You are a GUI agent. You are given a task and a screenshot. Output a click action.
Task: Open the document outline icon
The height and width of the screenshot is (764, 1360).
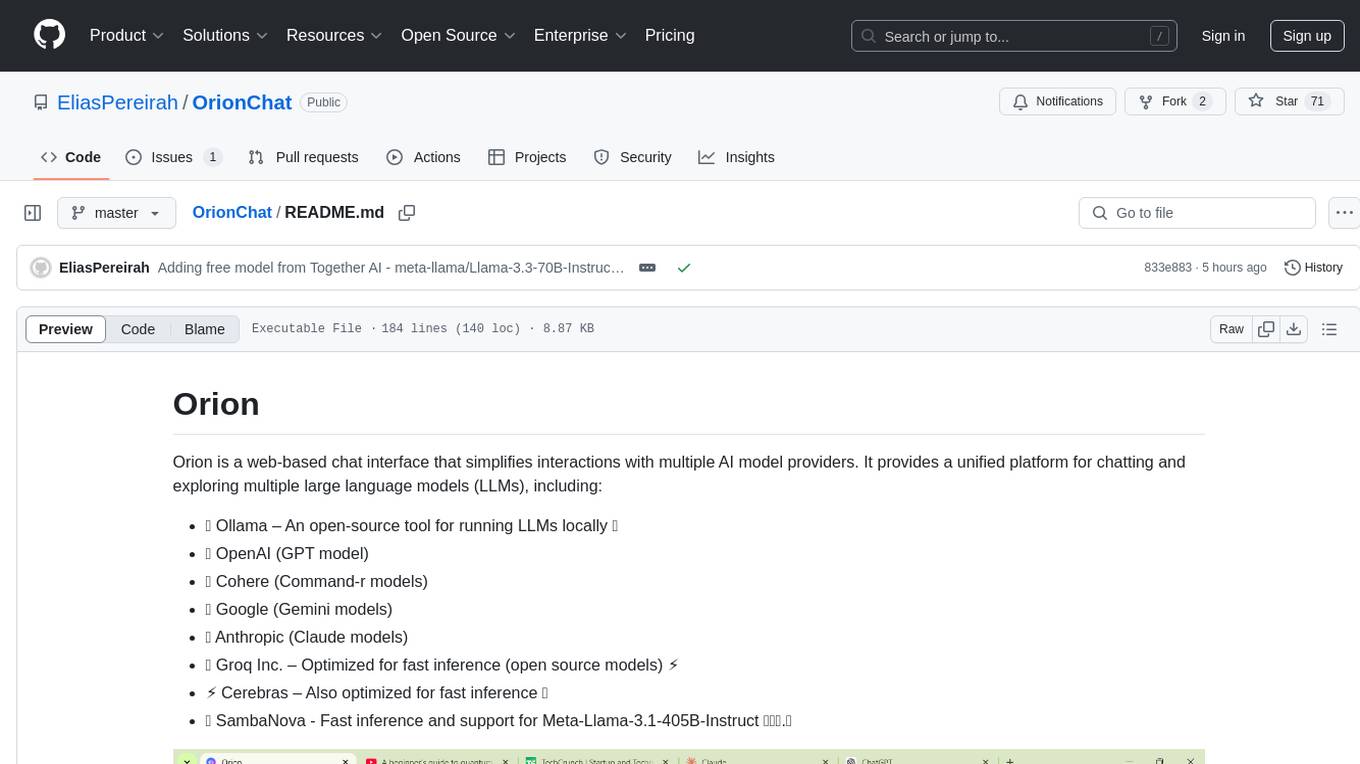(1329, 329)
